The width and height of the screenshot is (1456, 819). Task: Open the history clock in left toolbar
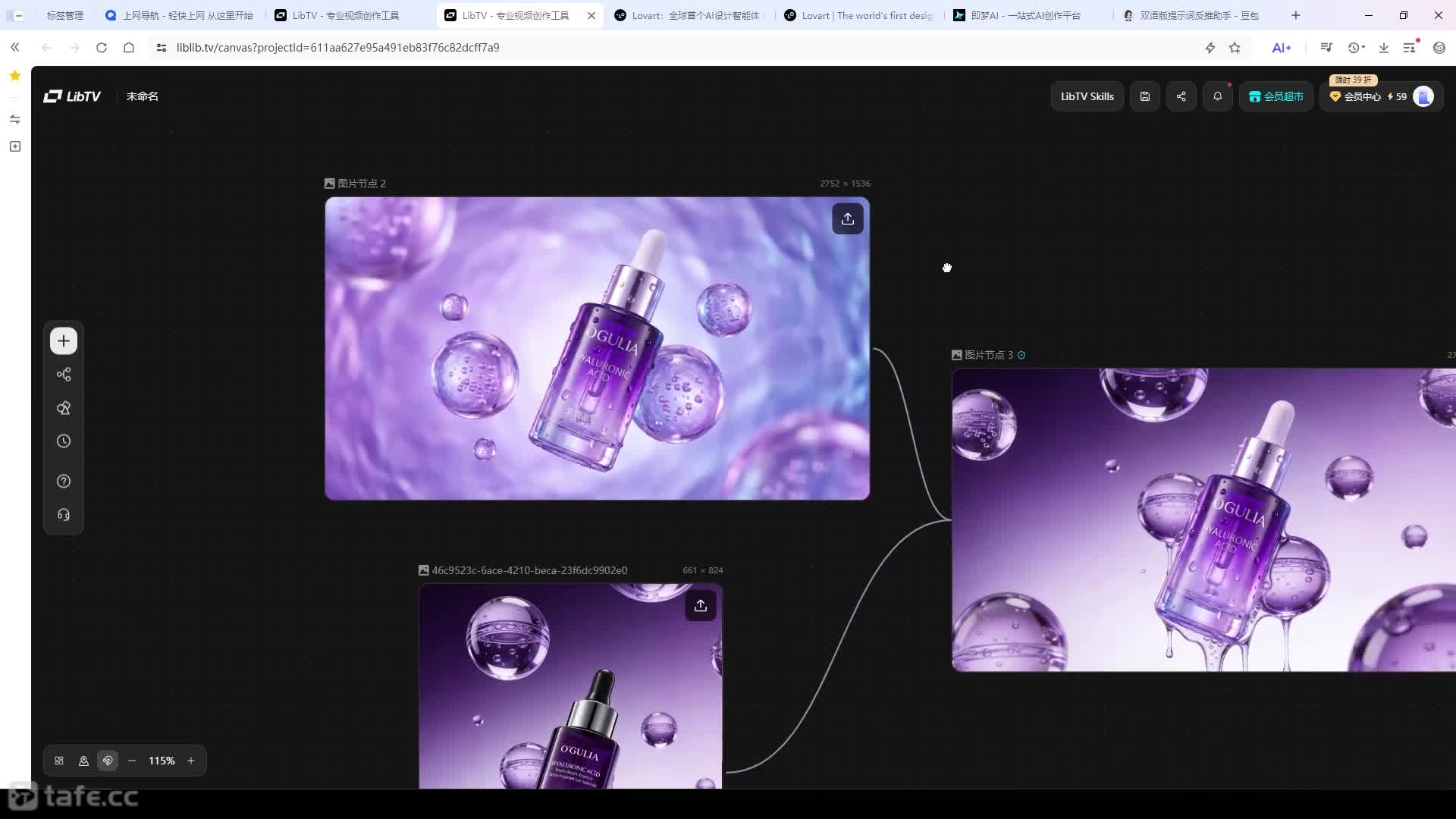(64, 441)
